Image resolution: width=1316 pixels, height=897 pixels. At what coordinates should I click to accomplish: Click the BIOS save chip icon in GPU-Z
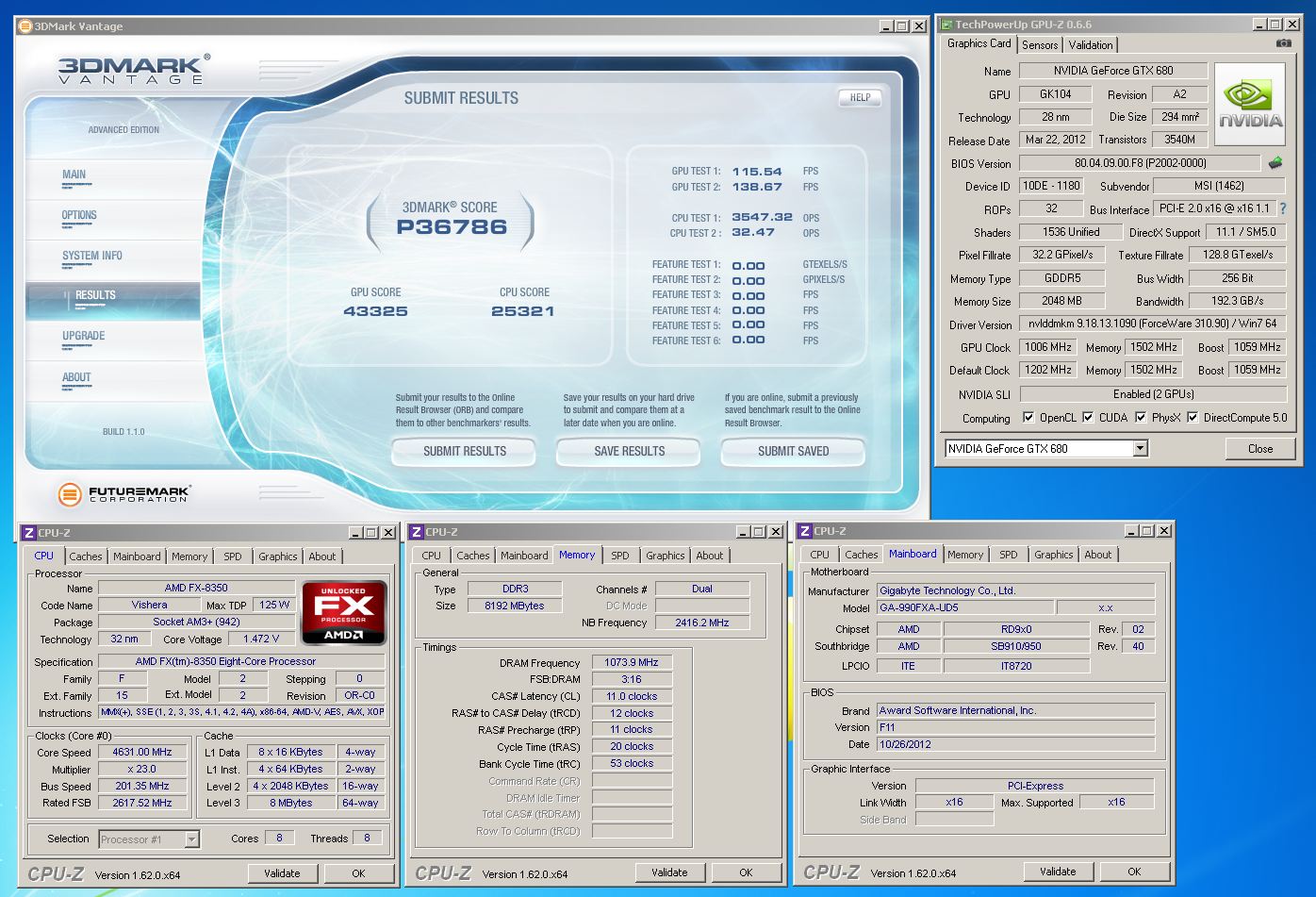[x=1275, y=163]
